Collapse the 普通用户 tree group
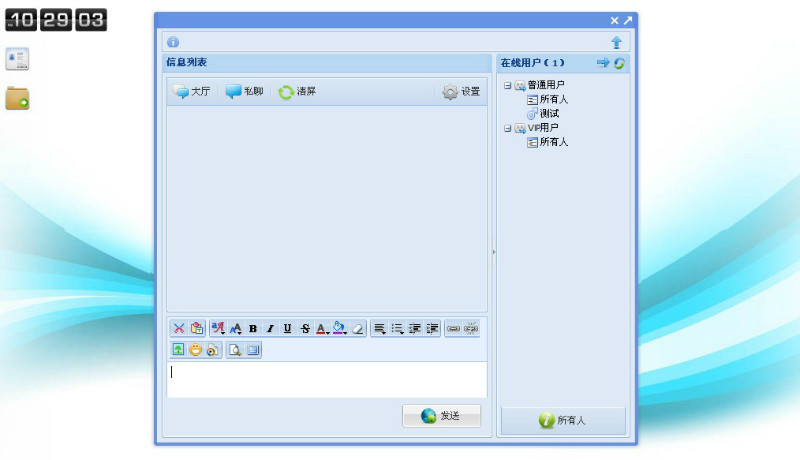This screenshot has height=460, width=800. pyautogui.click(x=508, y=85)
